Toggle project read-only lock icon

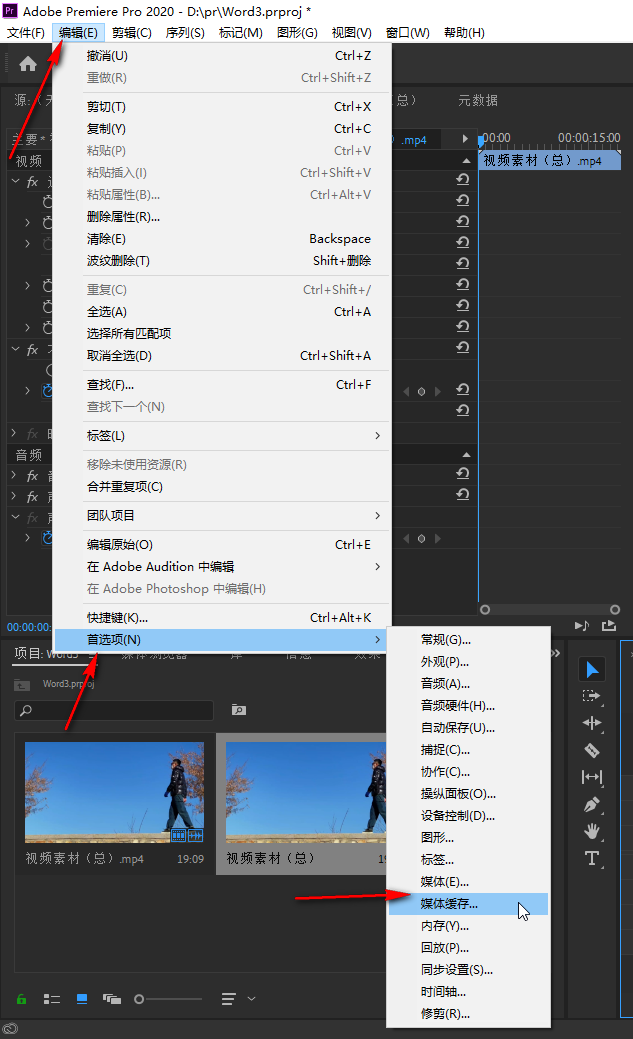21,998
